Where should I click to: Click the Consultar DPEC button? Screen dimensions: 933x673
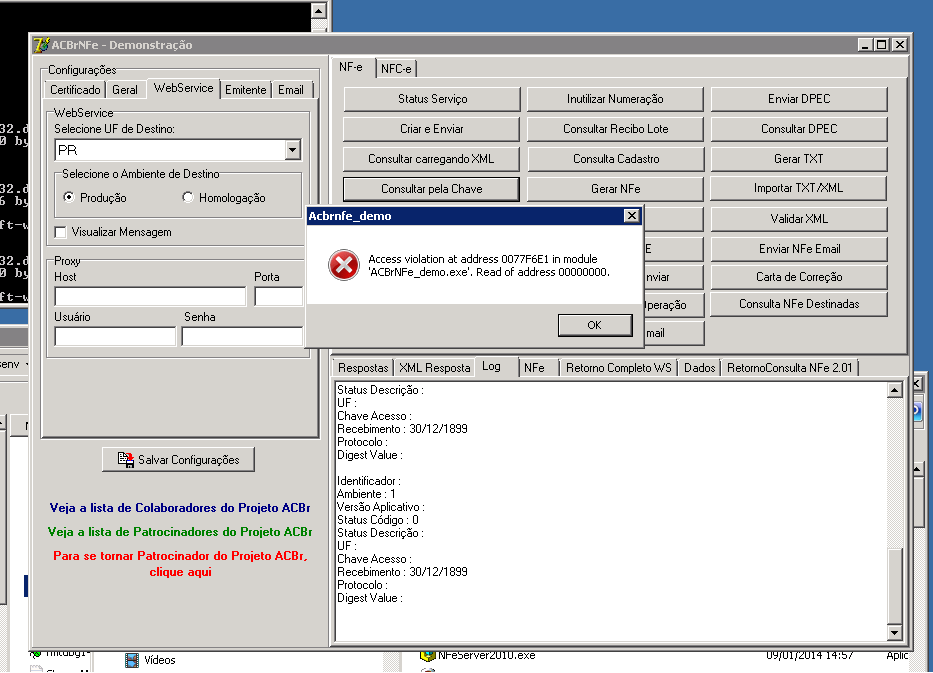click(799, 129)
